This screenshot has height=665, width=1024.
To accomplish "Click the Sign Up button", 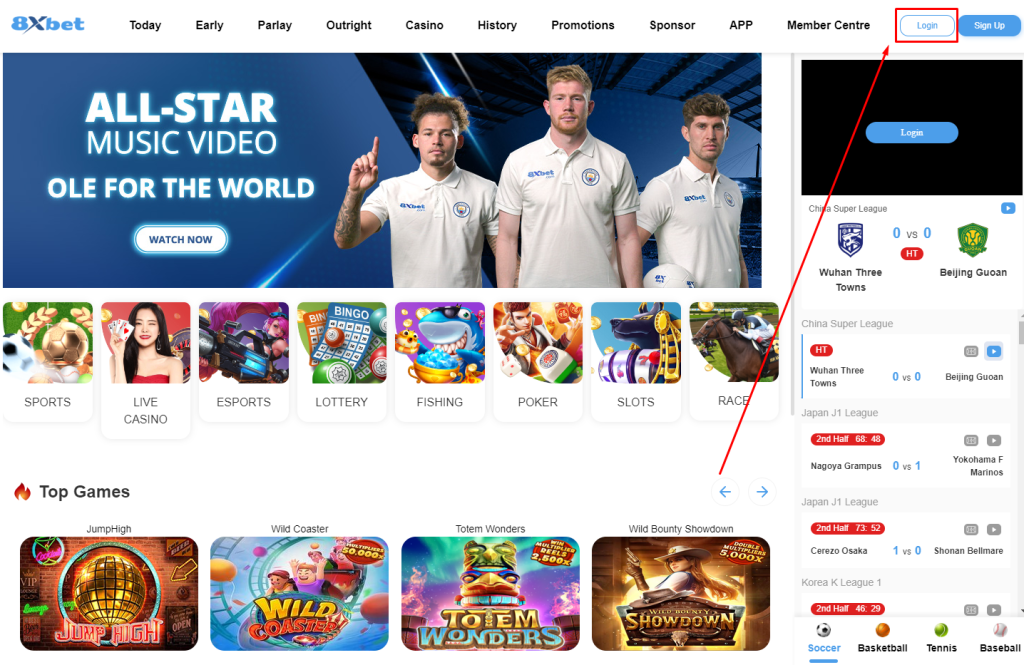I will point(989,25).
